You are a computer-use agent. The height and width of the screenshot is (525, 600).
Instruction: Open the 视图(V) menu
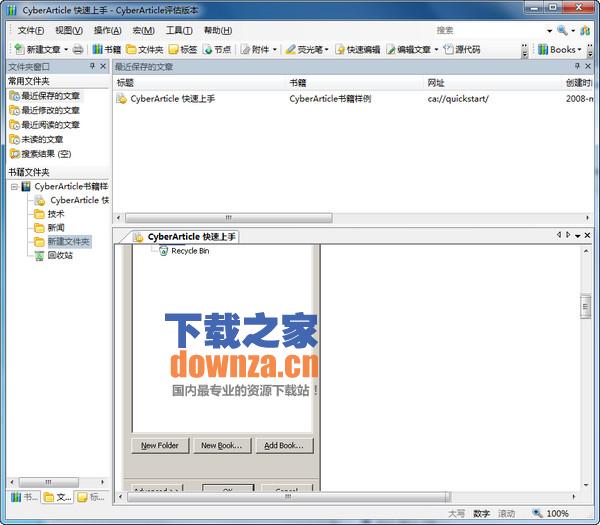[x=69, y=30]
